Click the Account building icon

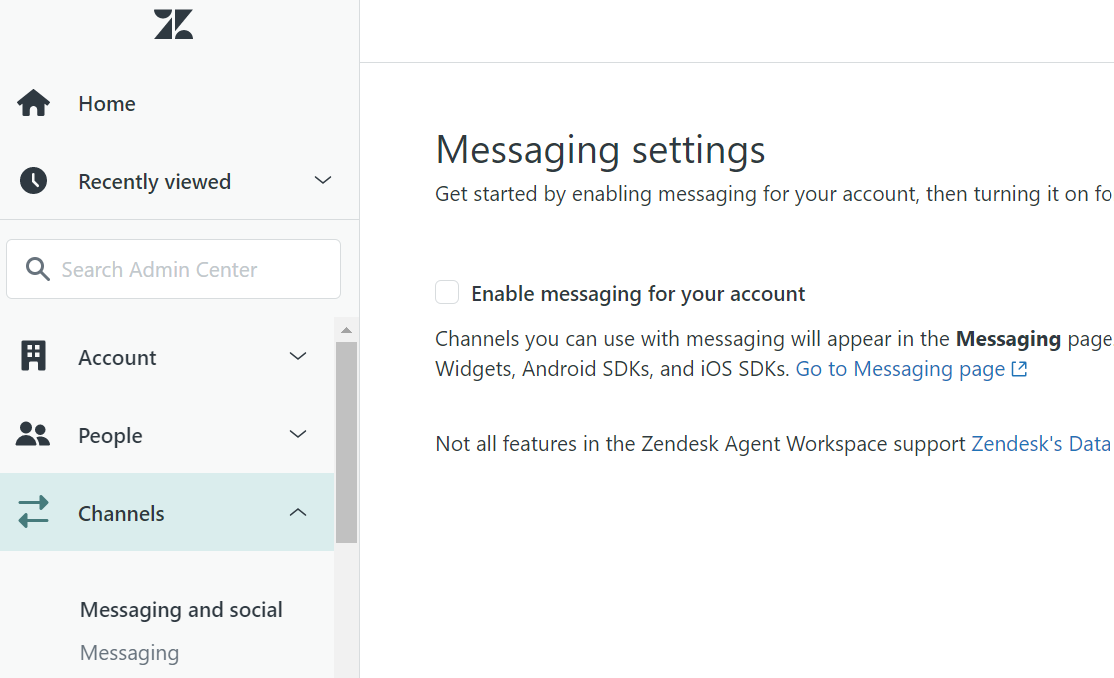(x=34, y=357)
